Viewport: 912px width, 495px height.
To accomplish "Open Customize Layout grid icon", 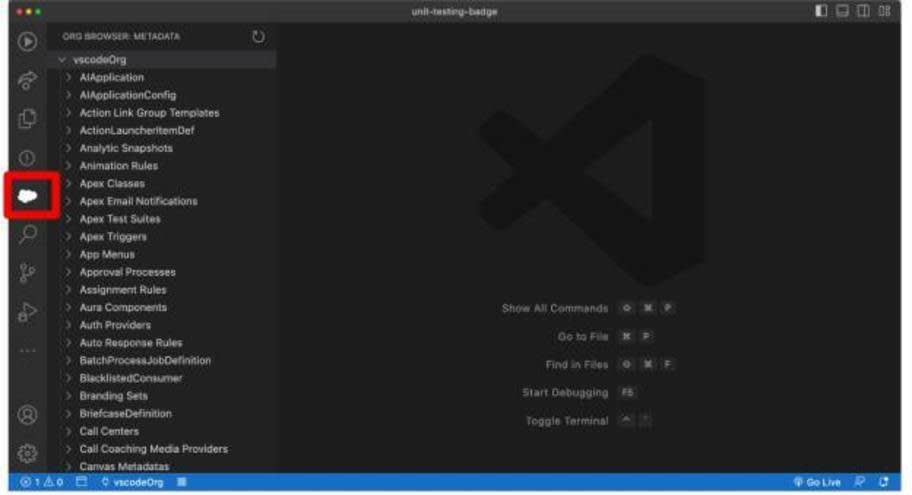I will (885, 11).
